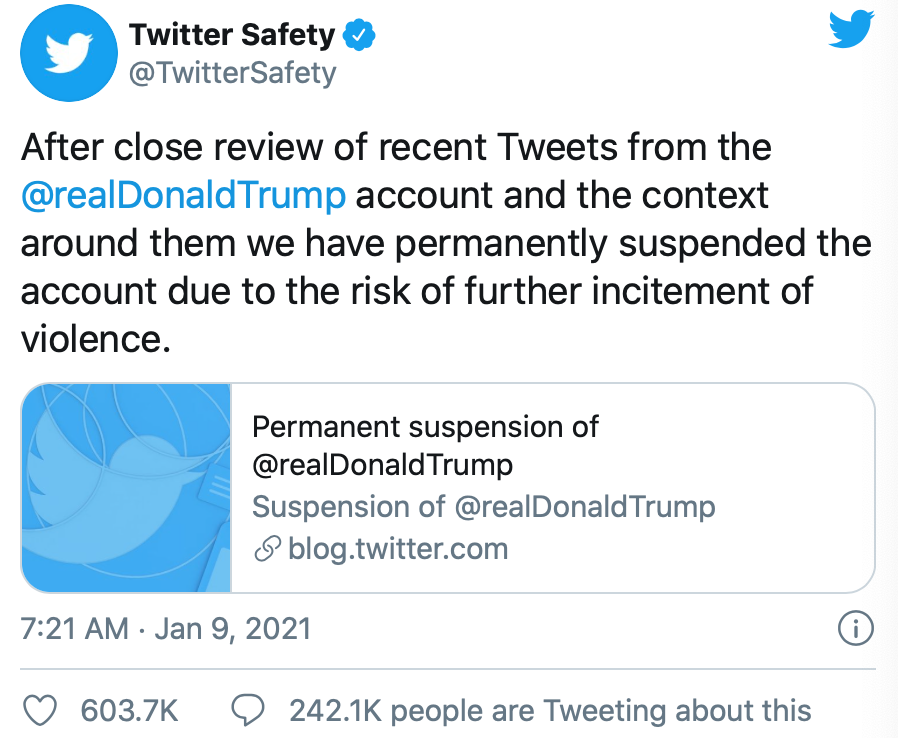Click the Jan 9, 2021 date
Image resolution: width=898 pixels, height=738 pixels.
click(233, 628)
